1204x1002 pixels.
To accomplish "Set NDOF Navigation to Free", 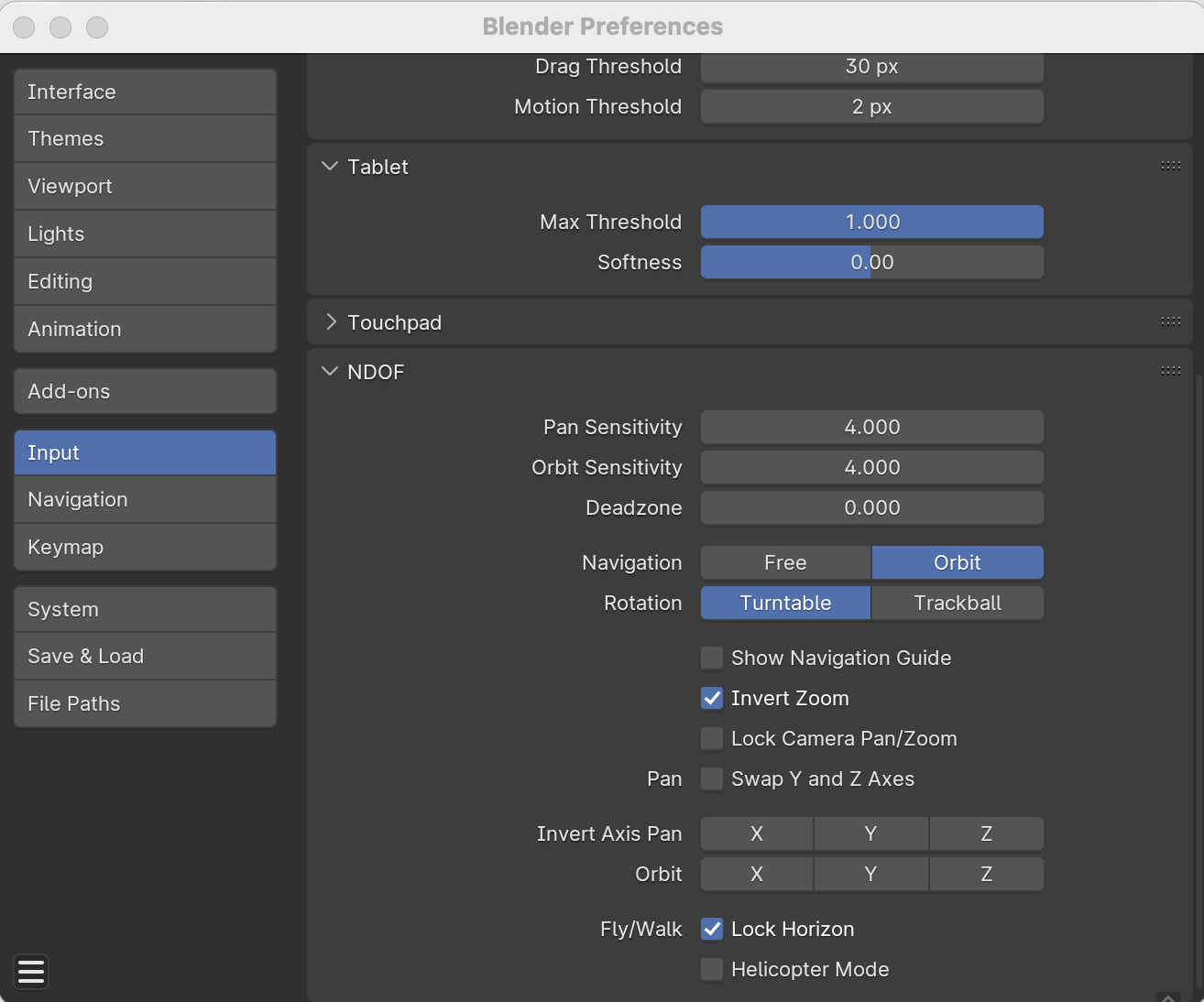I will 785,562.
